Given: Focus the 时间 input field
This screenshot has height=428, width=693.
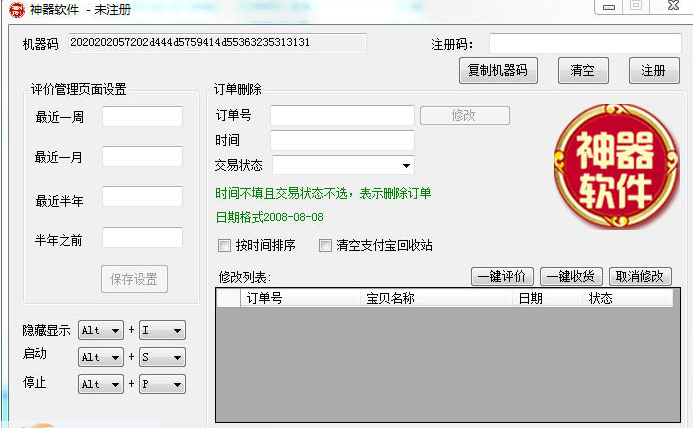Looking at the screenshot, I should pyautogui.click(x=343, y=141).
